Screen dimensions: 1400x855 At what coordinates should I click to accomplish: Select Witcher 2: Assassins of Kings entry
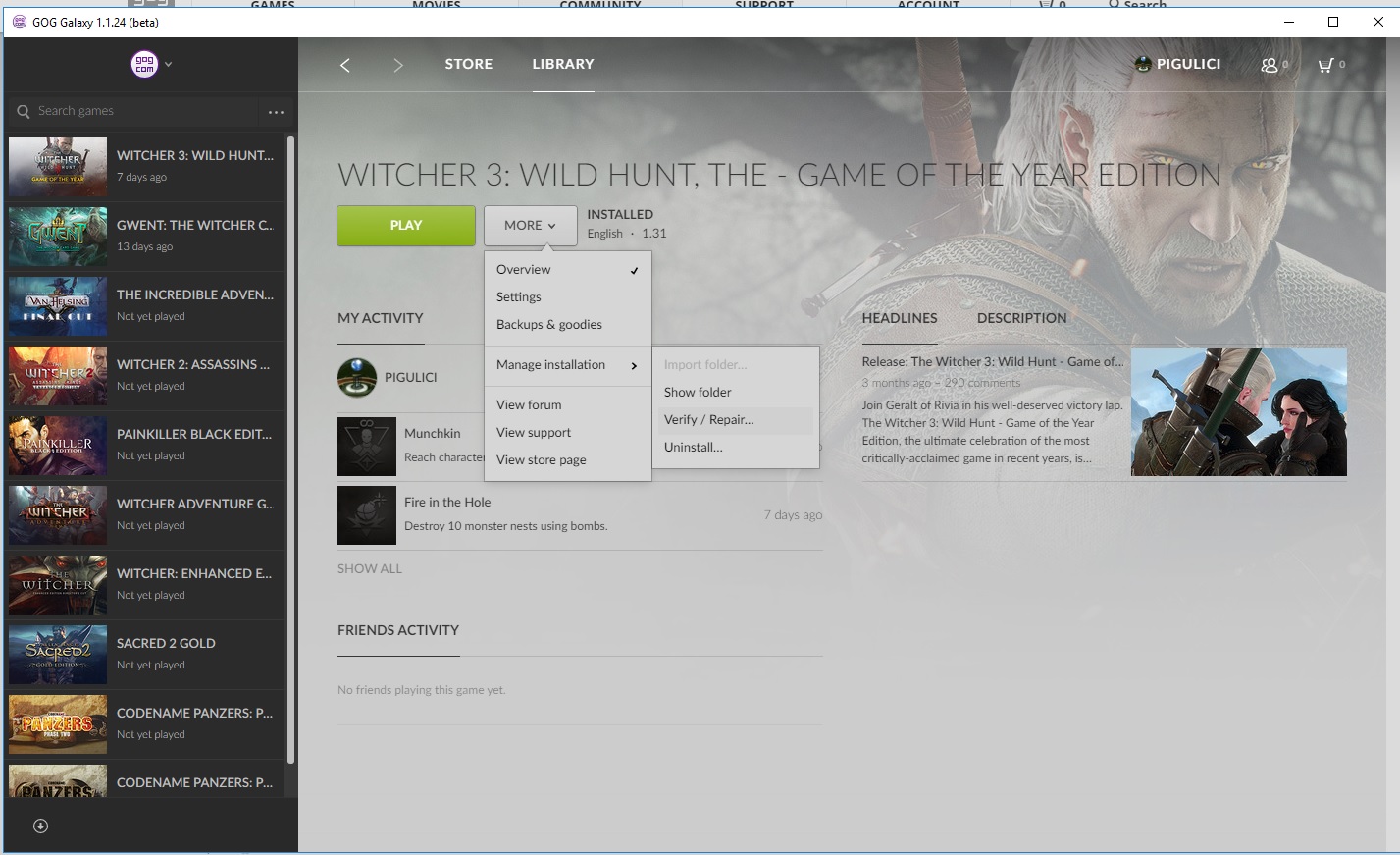[x=145, y=376]
